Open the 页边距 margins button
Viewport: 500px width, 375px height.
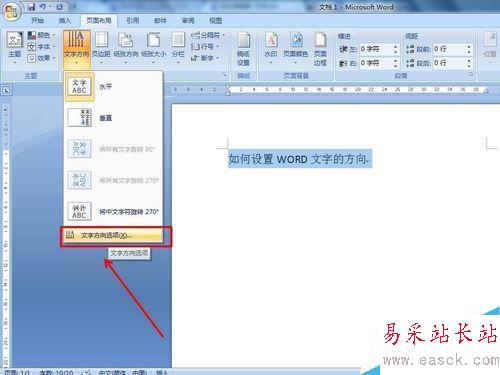[x=101, y=47]
